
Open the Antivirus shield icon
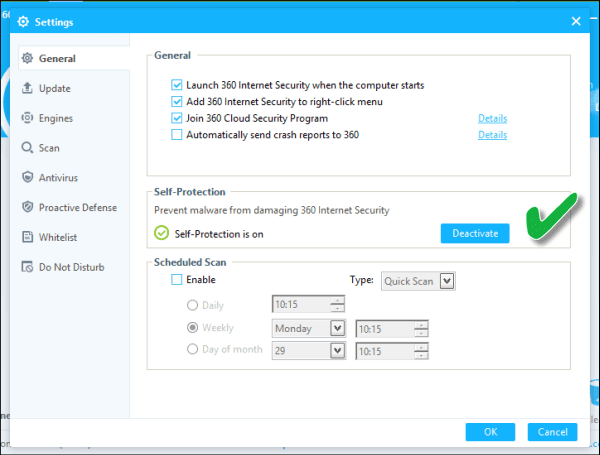coord(27,177)
